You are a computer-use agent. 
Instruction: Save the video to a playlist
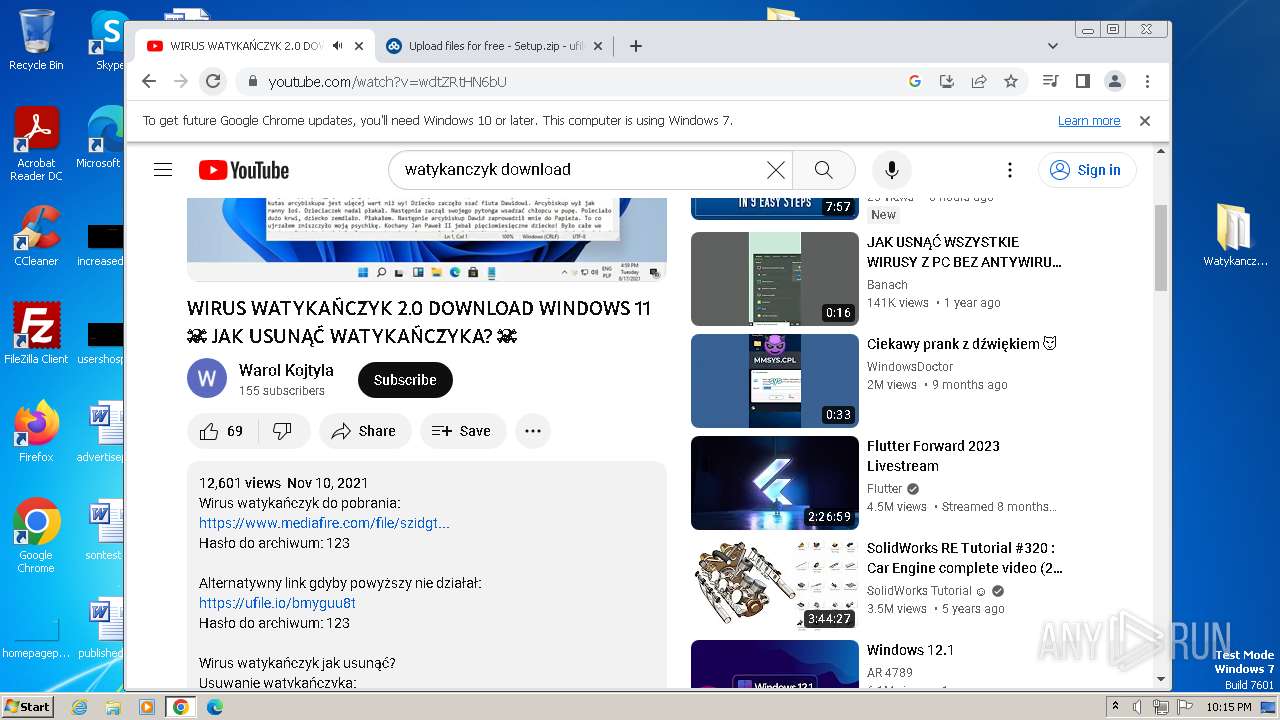point(462,431)
